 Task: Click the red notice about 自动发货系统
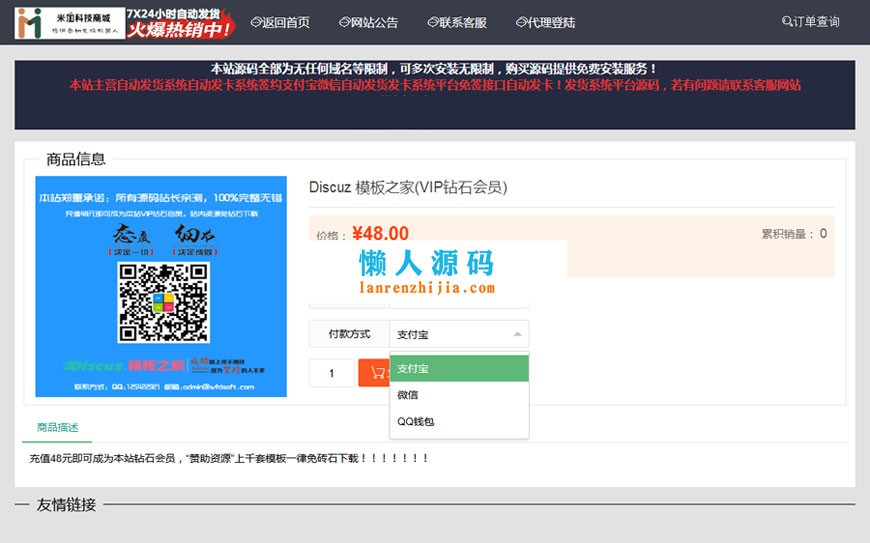[x=435, y=85]
